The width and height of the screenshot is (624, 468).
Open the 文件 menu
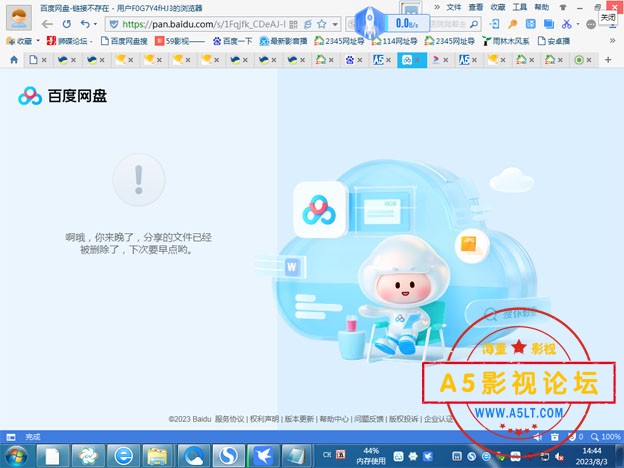click(453, 7)
